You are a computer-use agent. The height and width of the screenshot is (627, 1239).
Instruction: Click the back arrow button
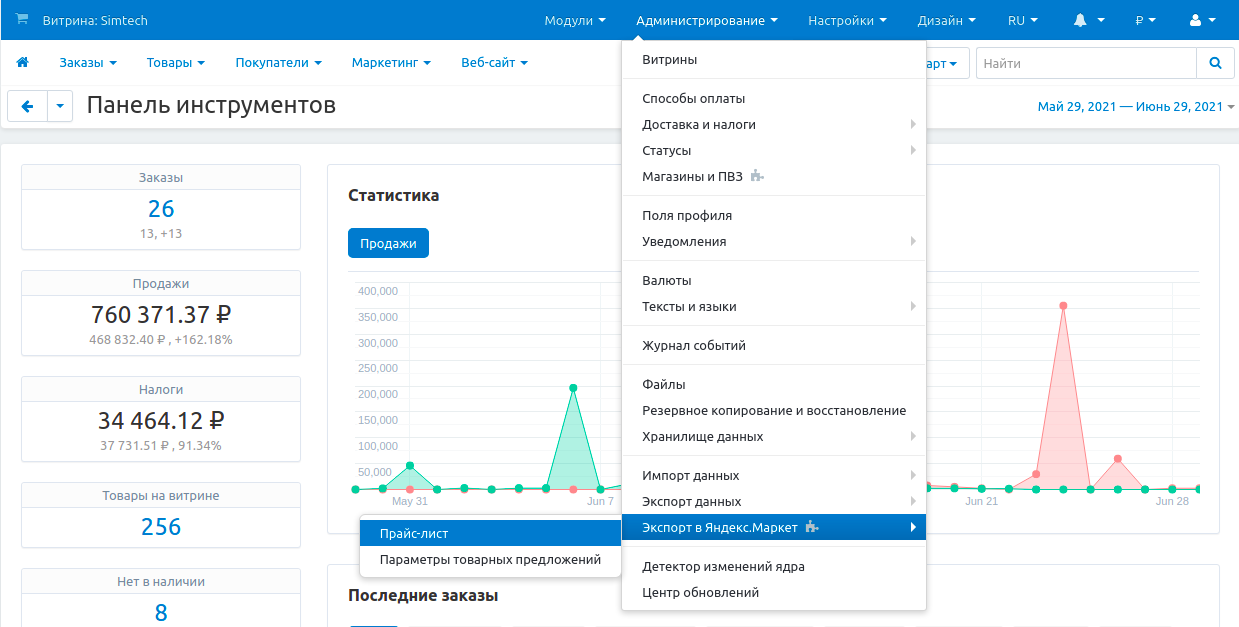point(27,106)
